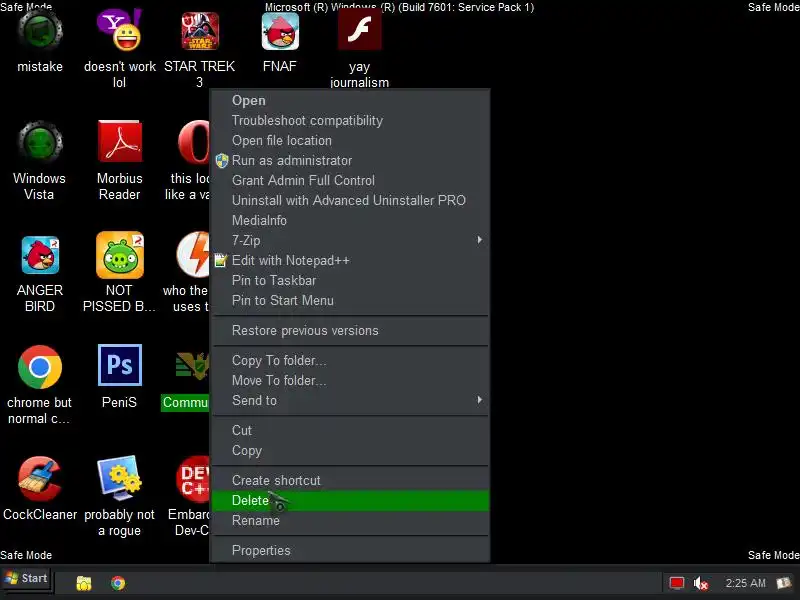
Task: Choose Restore previous versions
Action: click(x=350, y=331)
